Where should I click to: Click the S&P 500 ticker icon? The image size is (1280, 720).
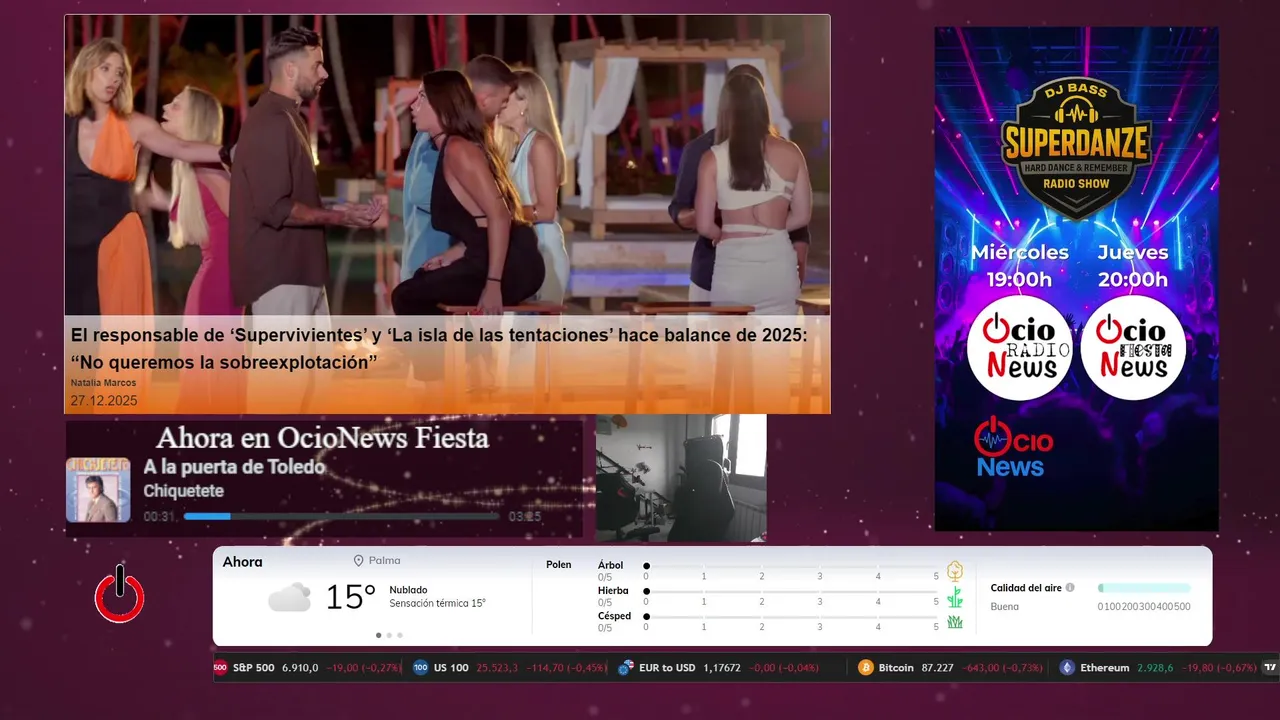[x=220, y=667]
